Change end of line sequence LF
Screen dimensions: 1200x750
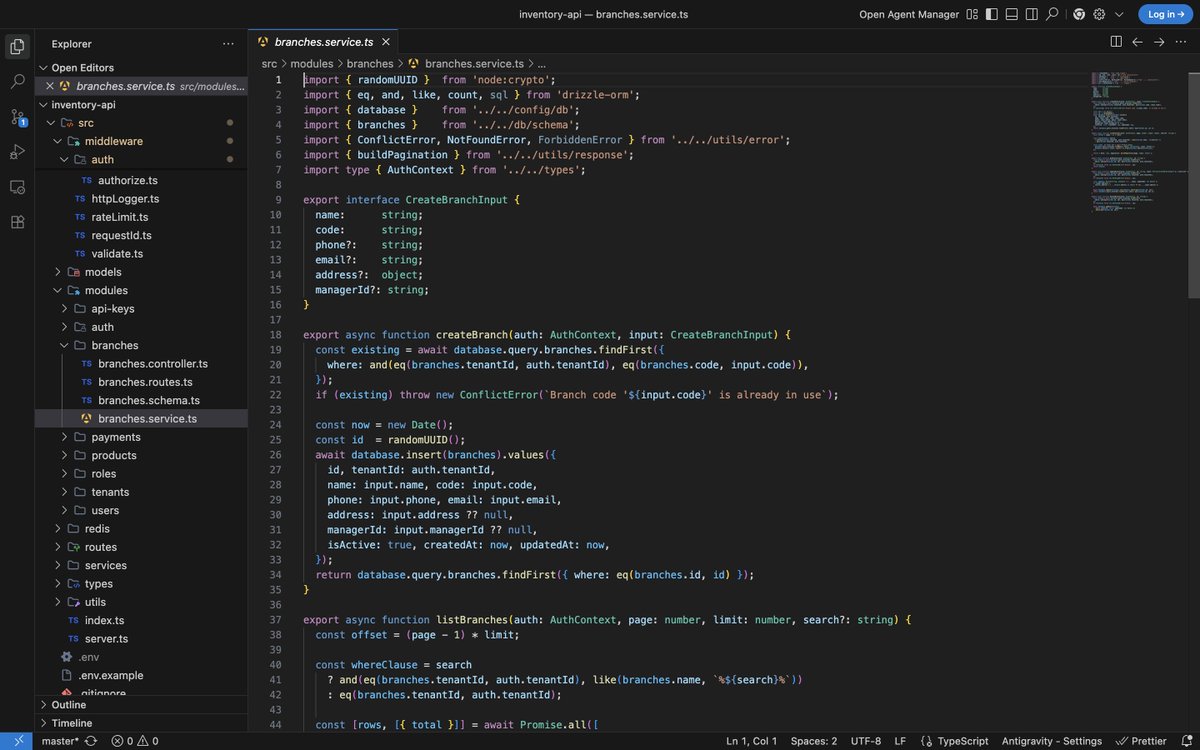click(x=900, y=741)
